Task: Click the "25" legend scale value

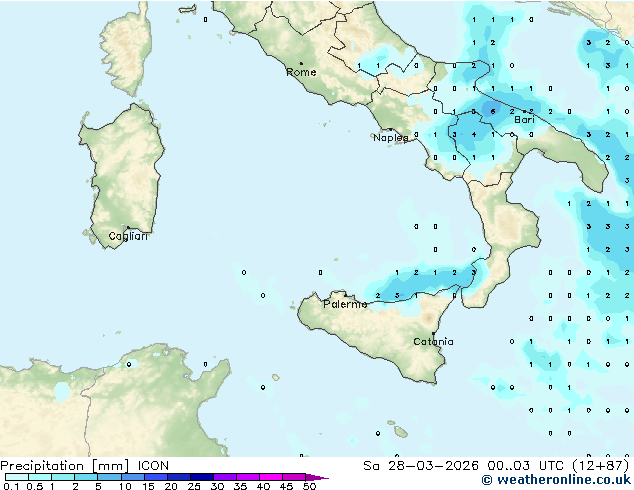Action: tap(194, 486)
